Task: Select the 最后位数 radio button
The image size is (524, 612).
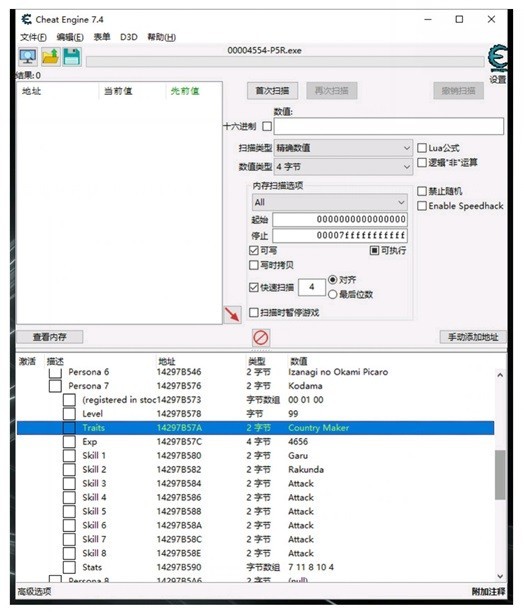Action: [x=332, y=295]
